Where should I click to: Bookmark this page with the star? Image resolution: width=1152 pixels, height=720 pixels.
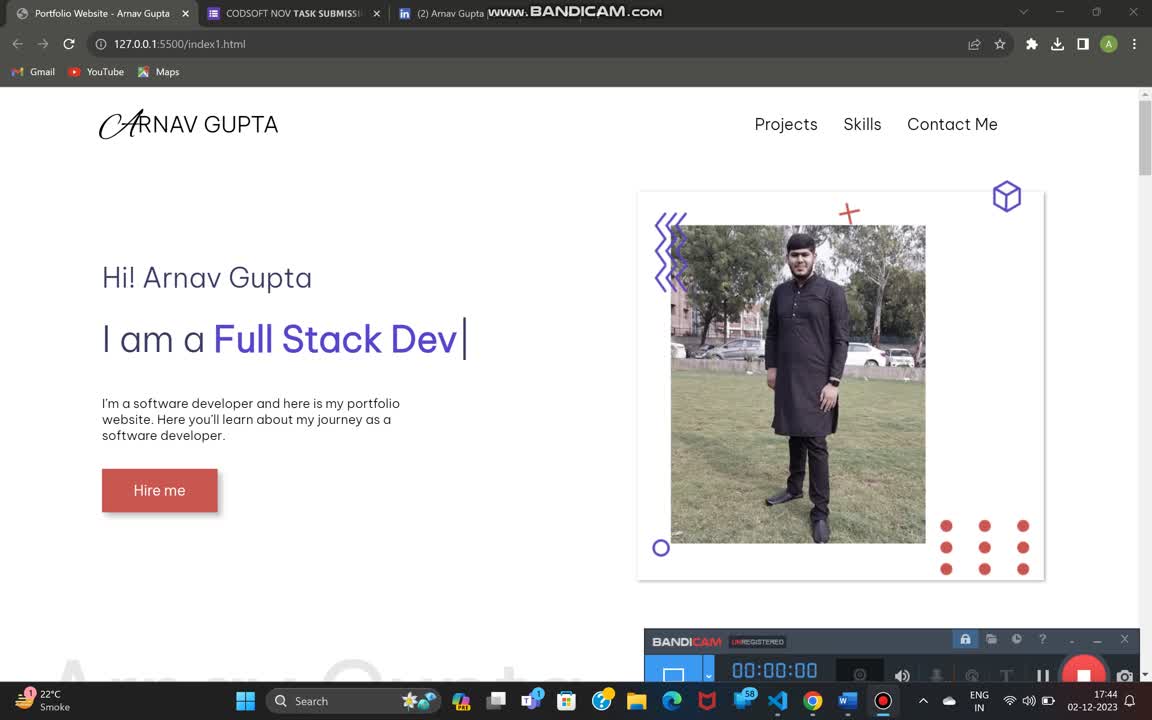point(1000,44)
